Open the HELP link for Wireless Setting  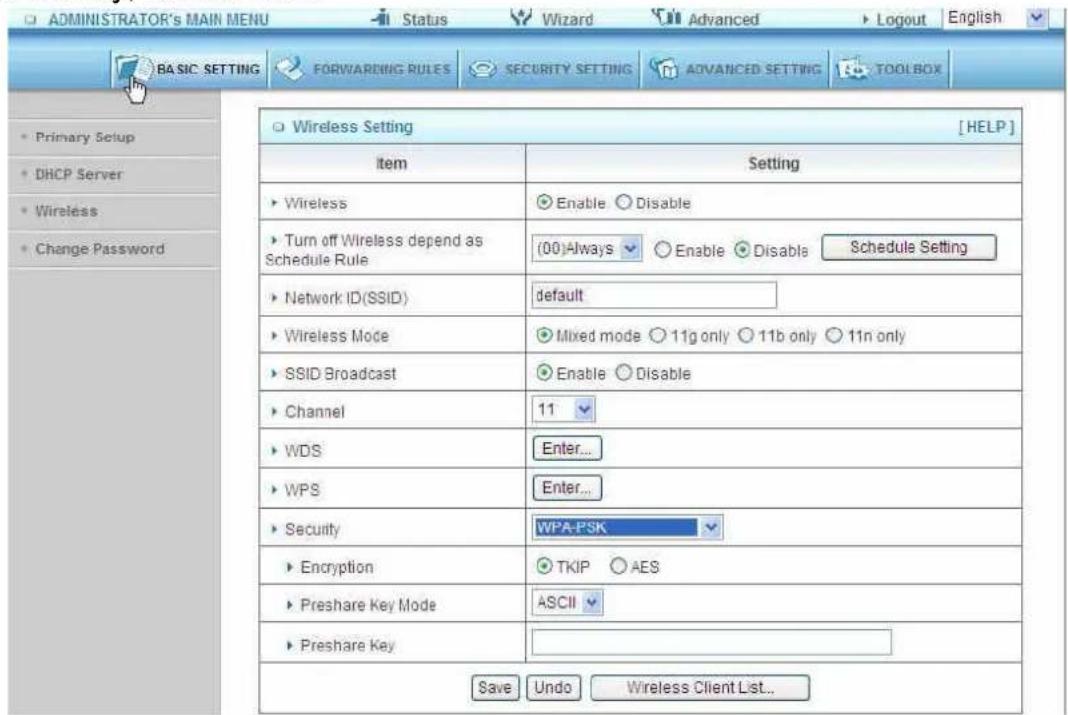click(x=986, y=127)
